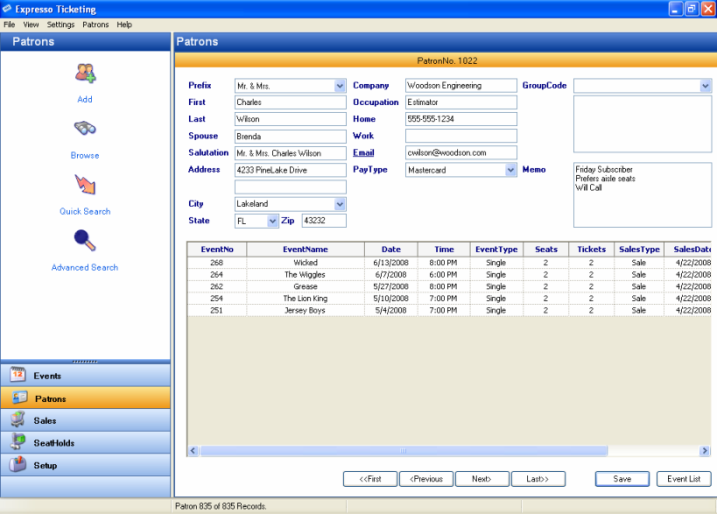Screen dimensions: 717x514
Task: Click the Expresso Ticketing title bar icon
Action: pyautogui.click(x=7, y=9)
